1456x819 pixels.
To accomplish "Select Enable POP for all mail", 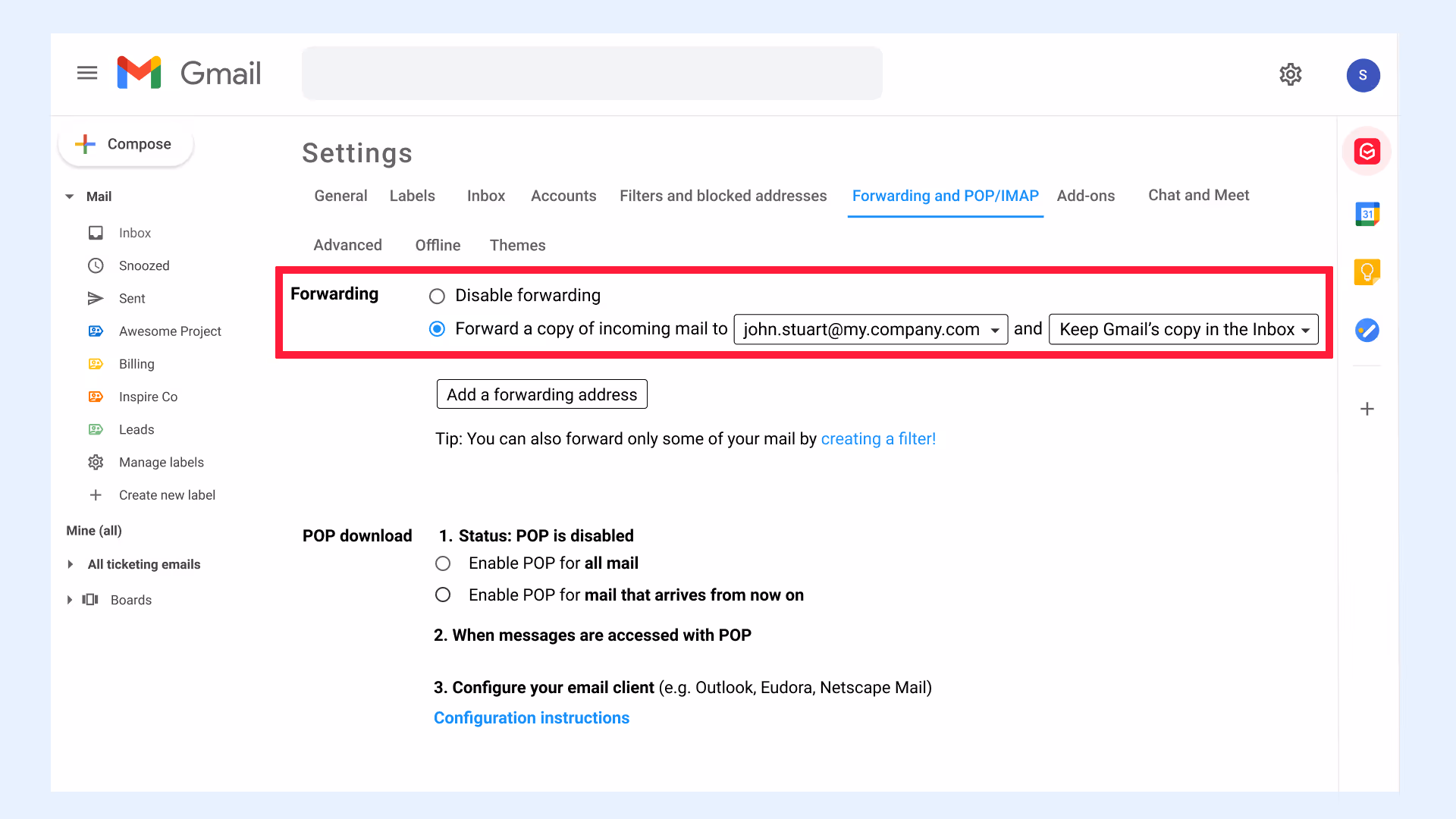I will point(443,563).
